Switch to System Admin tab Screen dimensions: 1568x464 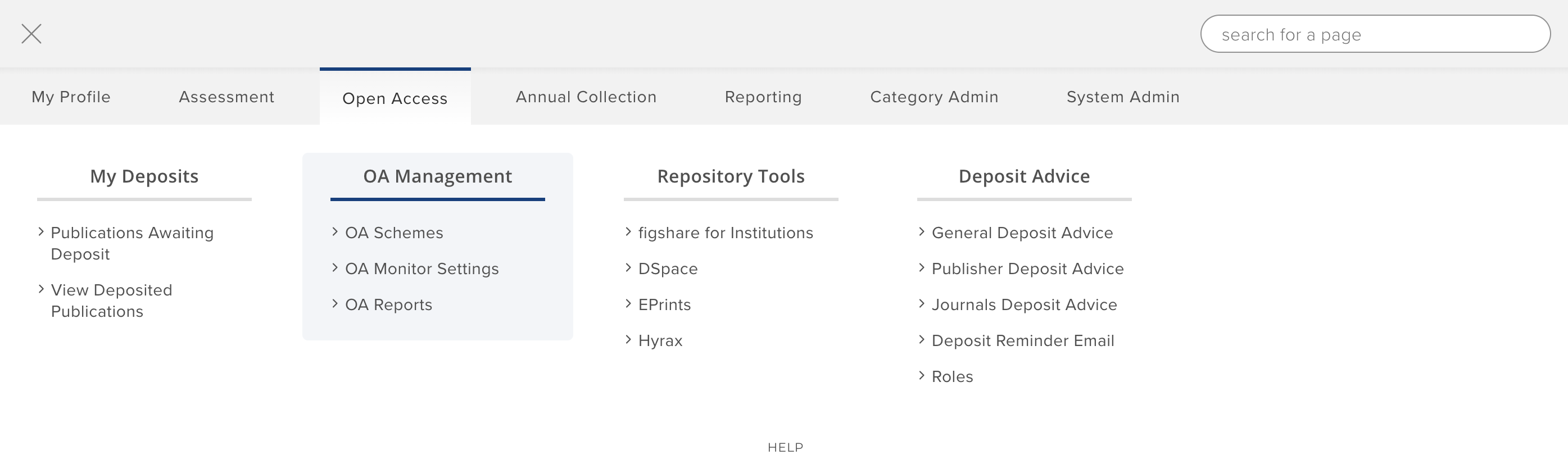click(x=1122, y=97)
